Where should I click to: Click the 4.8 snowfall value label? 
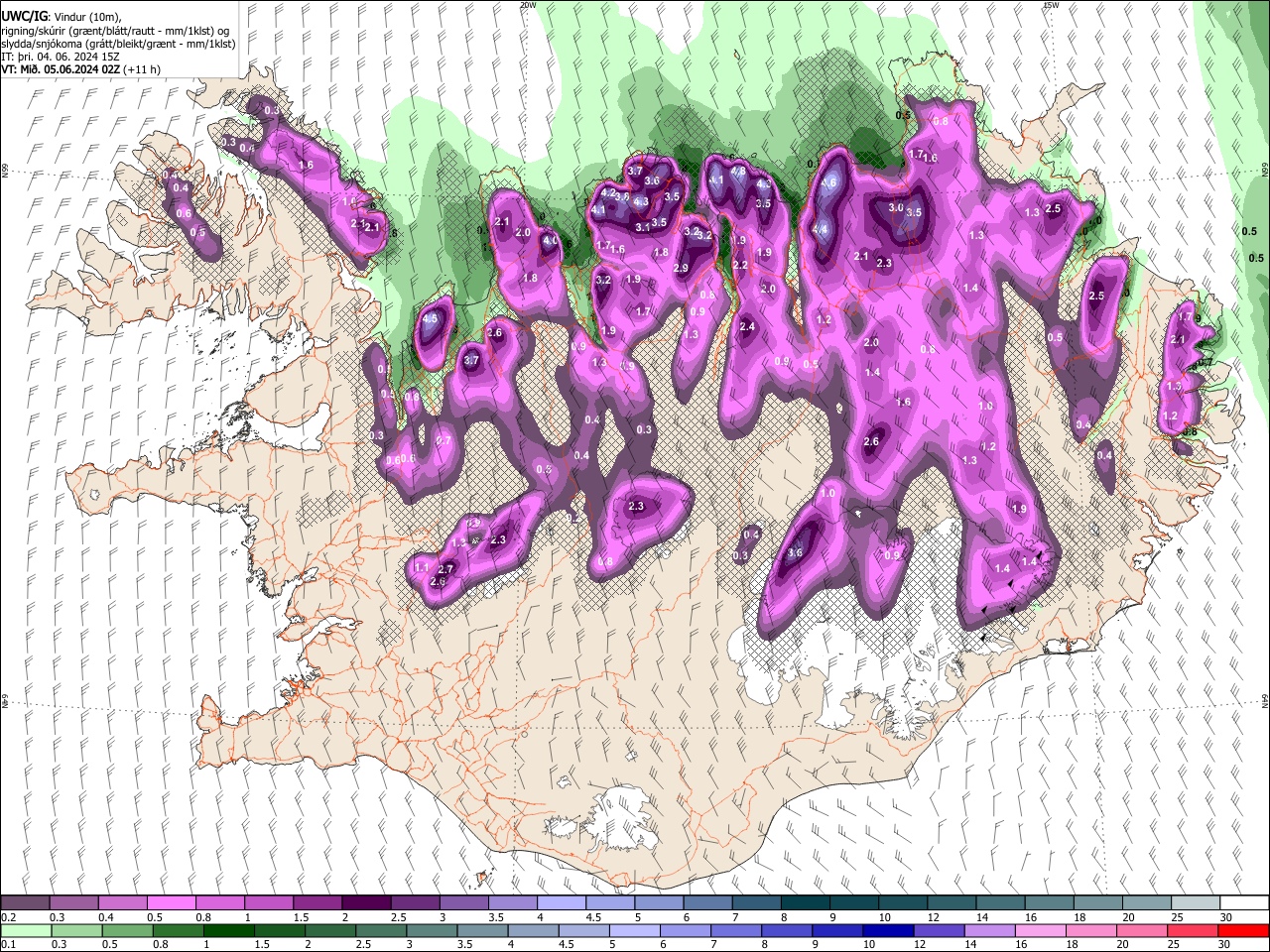tap(738, 171)
